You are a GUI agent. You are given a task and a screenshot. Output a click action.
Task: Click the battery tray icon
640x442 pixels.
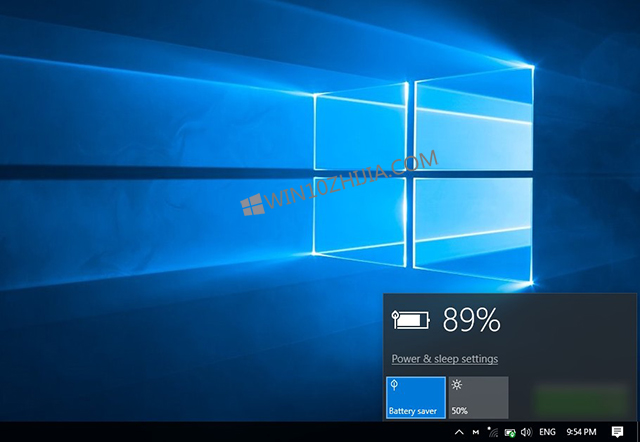[x=510, y=432]
